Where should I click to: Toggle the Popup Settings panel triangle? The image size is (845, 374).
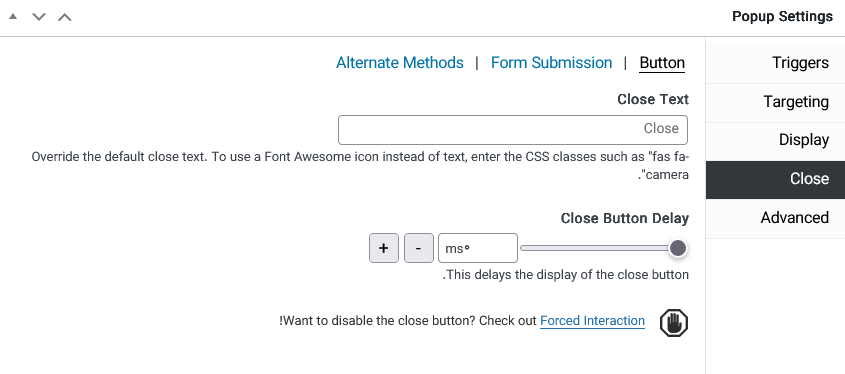(13, 17)
